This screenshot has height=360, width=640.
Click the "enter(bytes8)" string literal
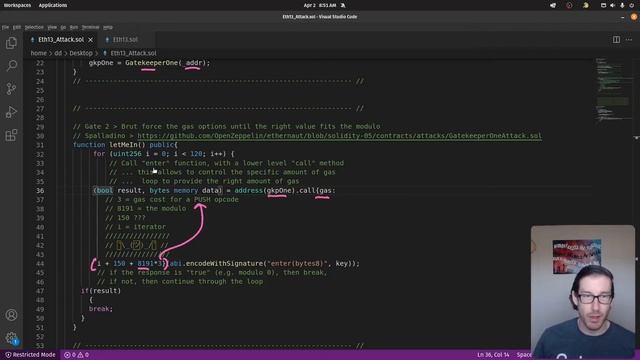tap(297, 264)
